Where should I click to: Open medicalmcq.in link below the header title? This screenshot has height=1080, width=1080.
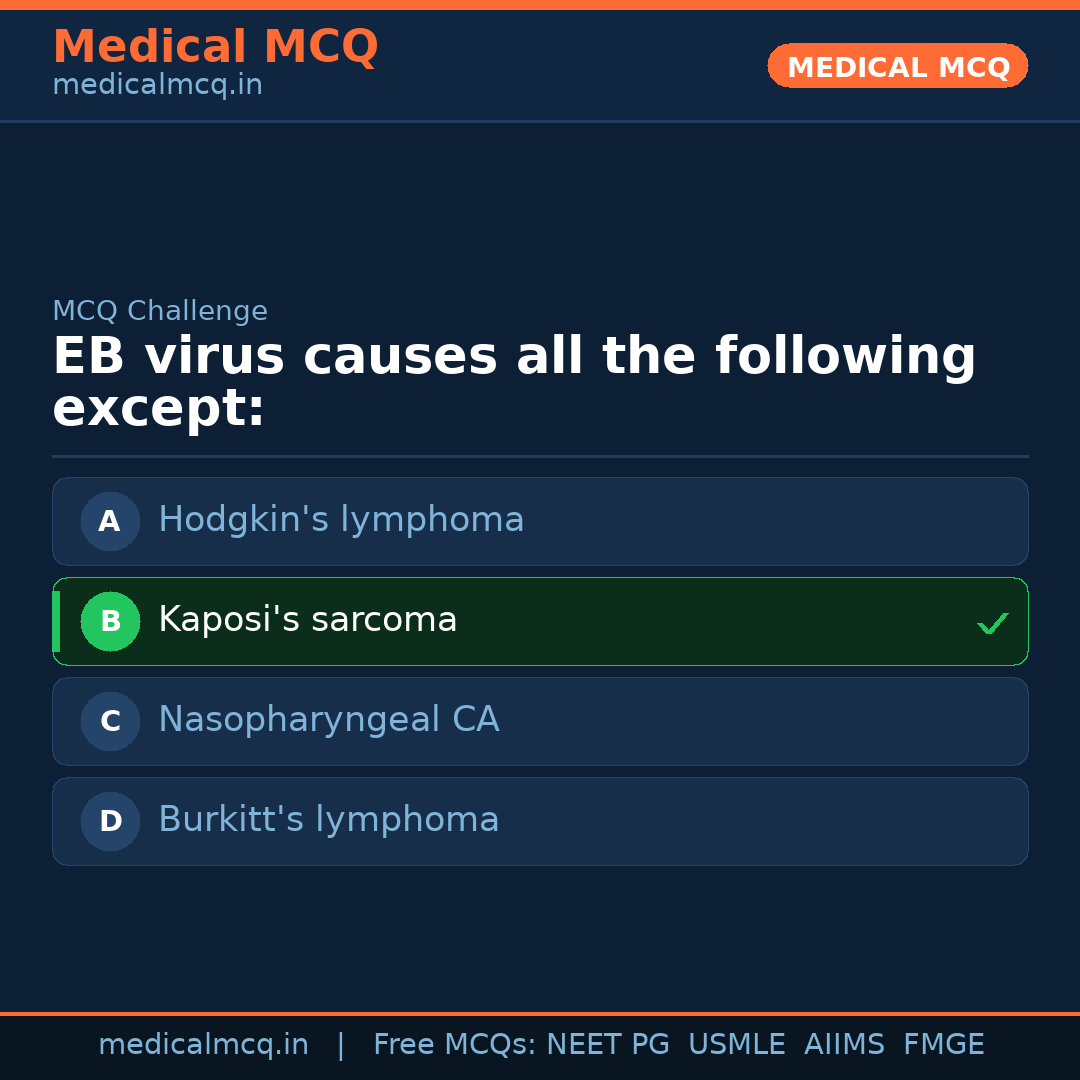pyautogui.click(x=157, y=86)
